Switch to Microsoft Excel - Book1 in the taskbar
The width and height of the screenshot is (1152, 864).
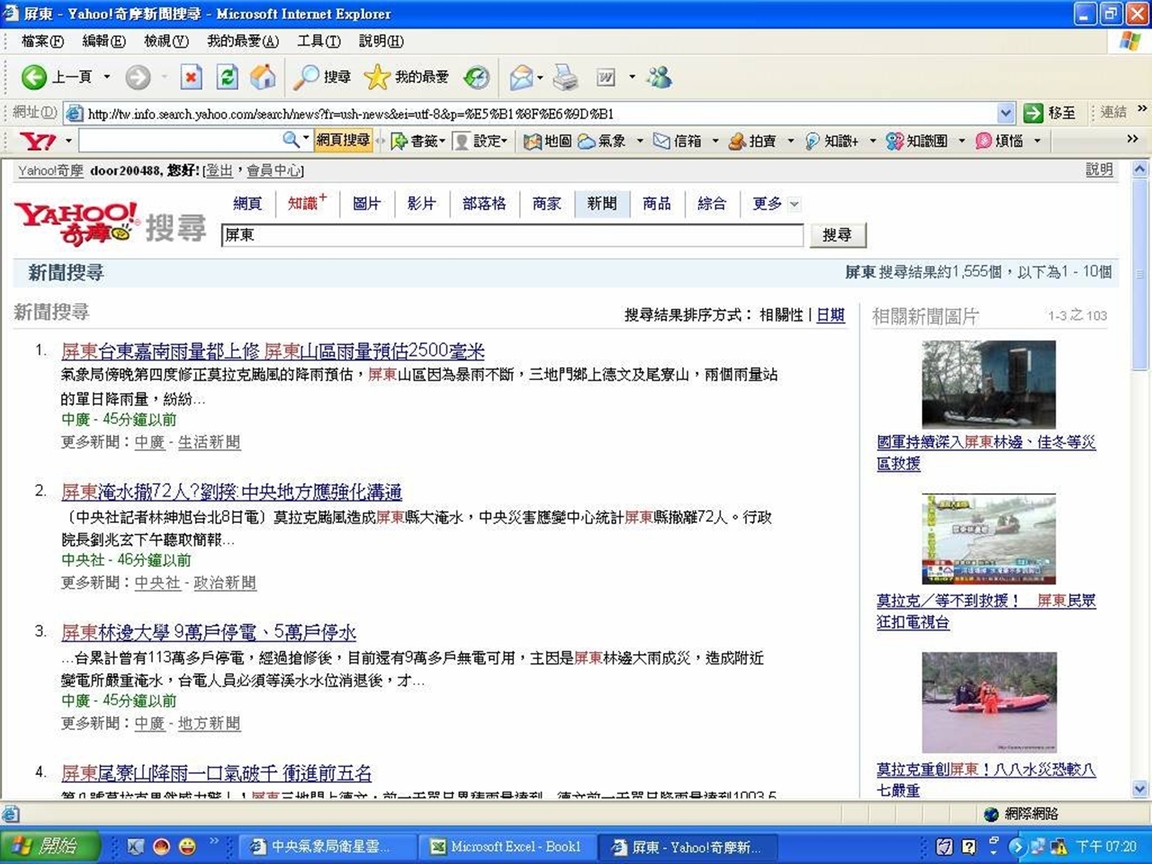coord(506,847)
